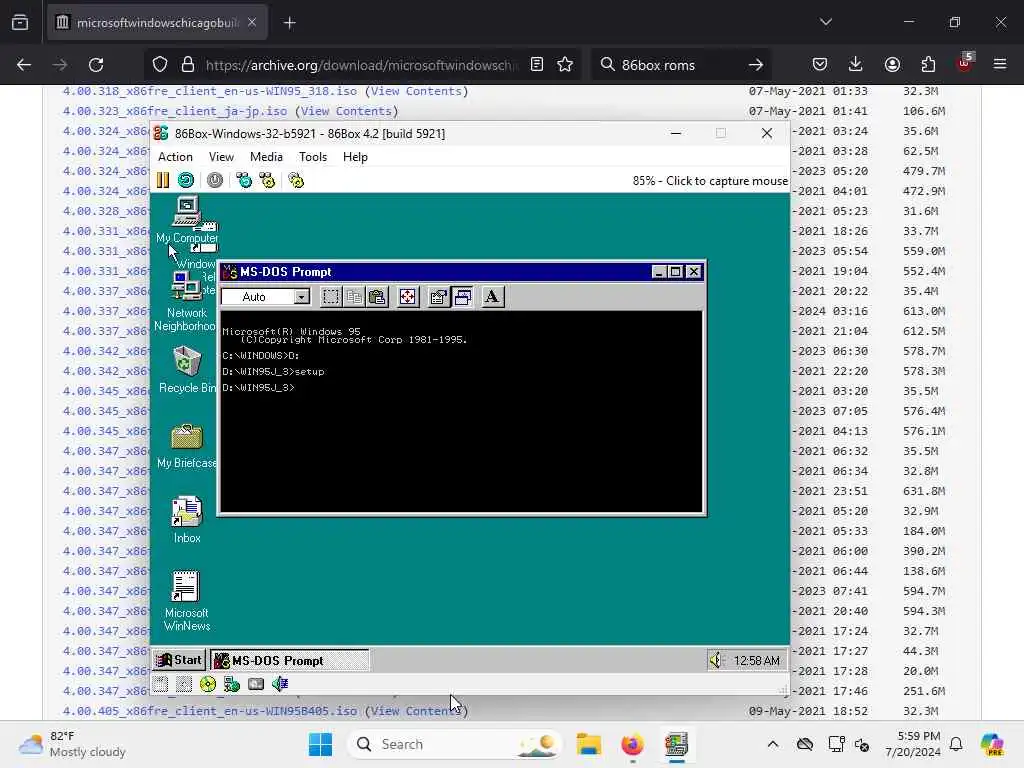This screenshot has width=1024, height=768.
Task: Click the MS-DOS Prompt window title bar icon
Action: click(230, 272)
